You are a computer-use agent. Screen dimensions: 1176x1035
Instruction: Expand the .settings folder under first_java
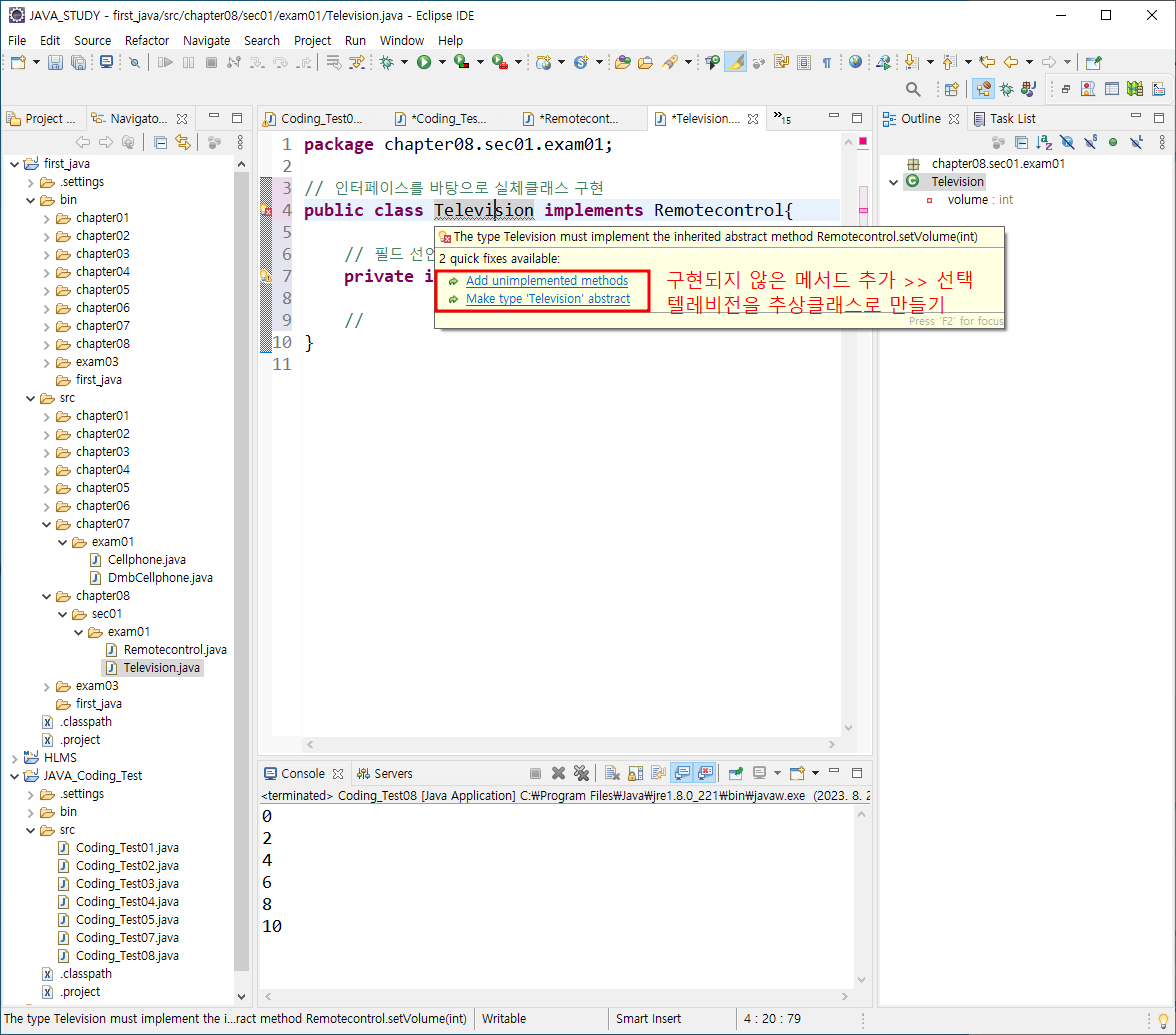(30, 182)
